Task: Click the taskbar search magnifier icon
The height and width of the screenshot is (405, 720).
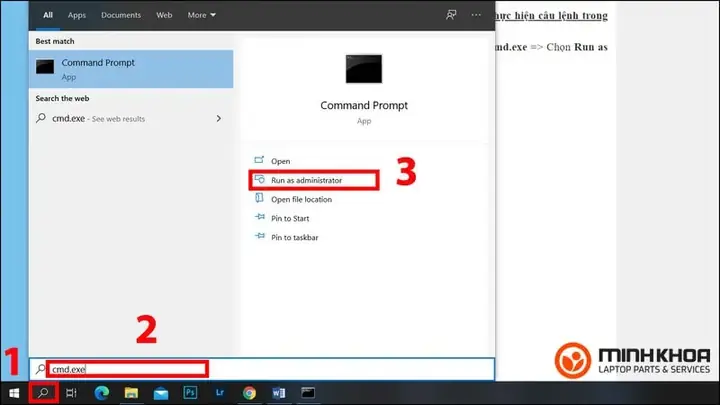Action: 43,393
